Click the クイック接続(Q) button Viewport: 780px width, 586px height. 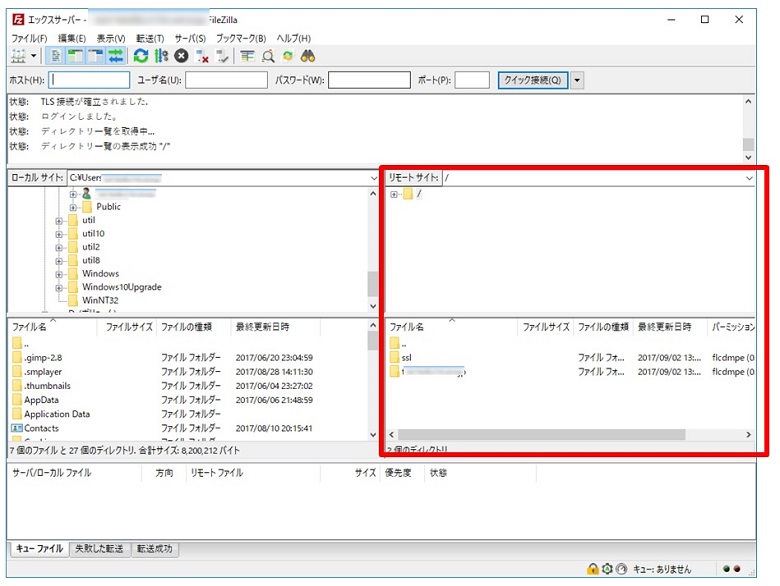(532, 81)
